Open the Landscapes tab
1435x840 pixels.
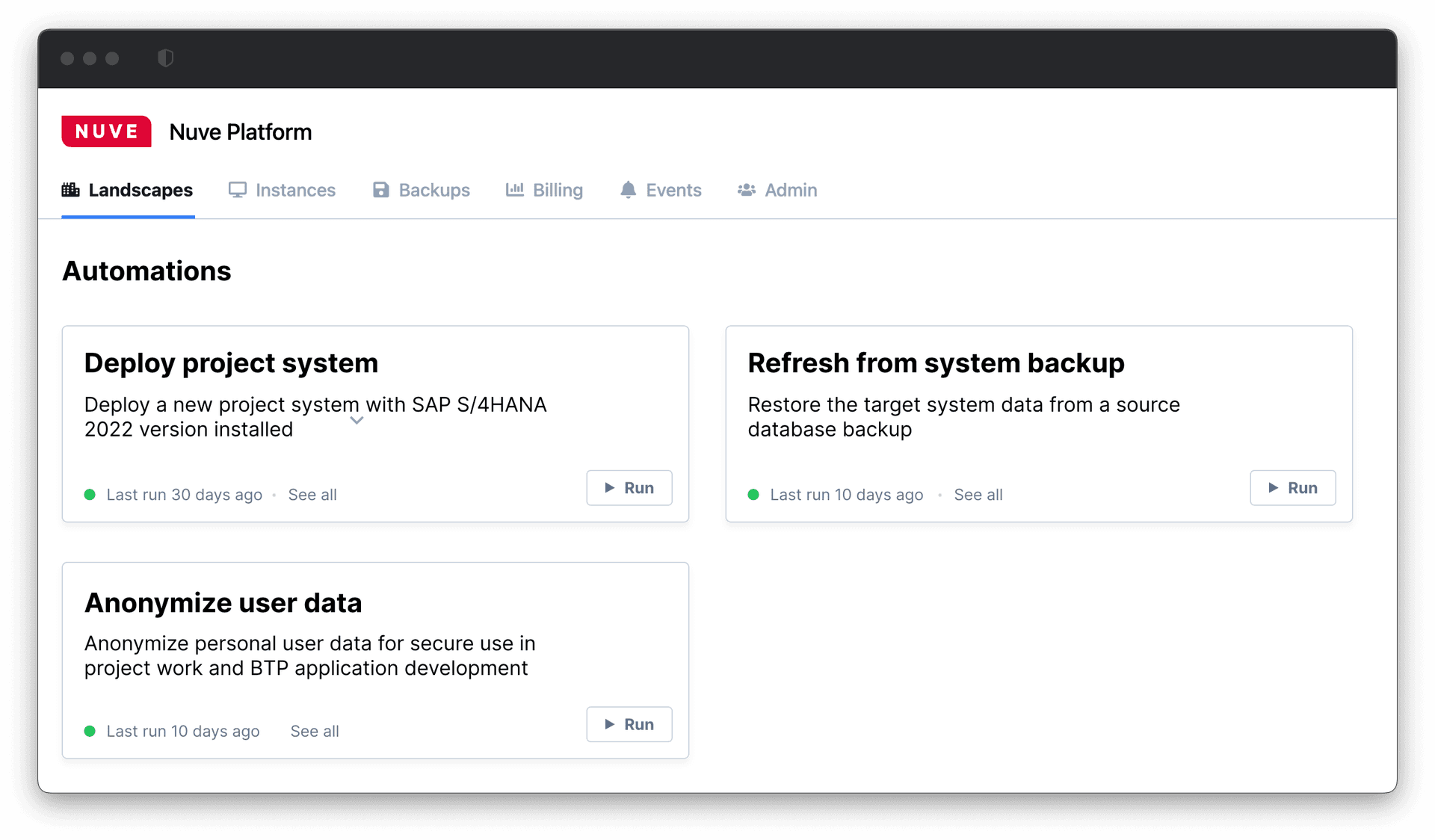point(128,190)
